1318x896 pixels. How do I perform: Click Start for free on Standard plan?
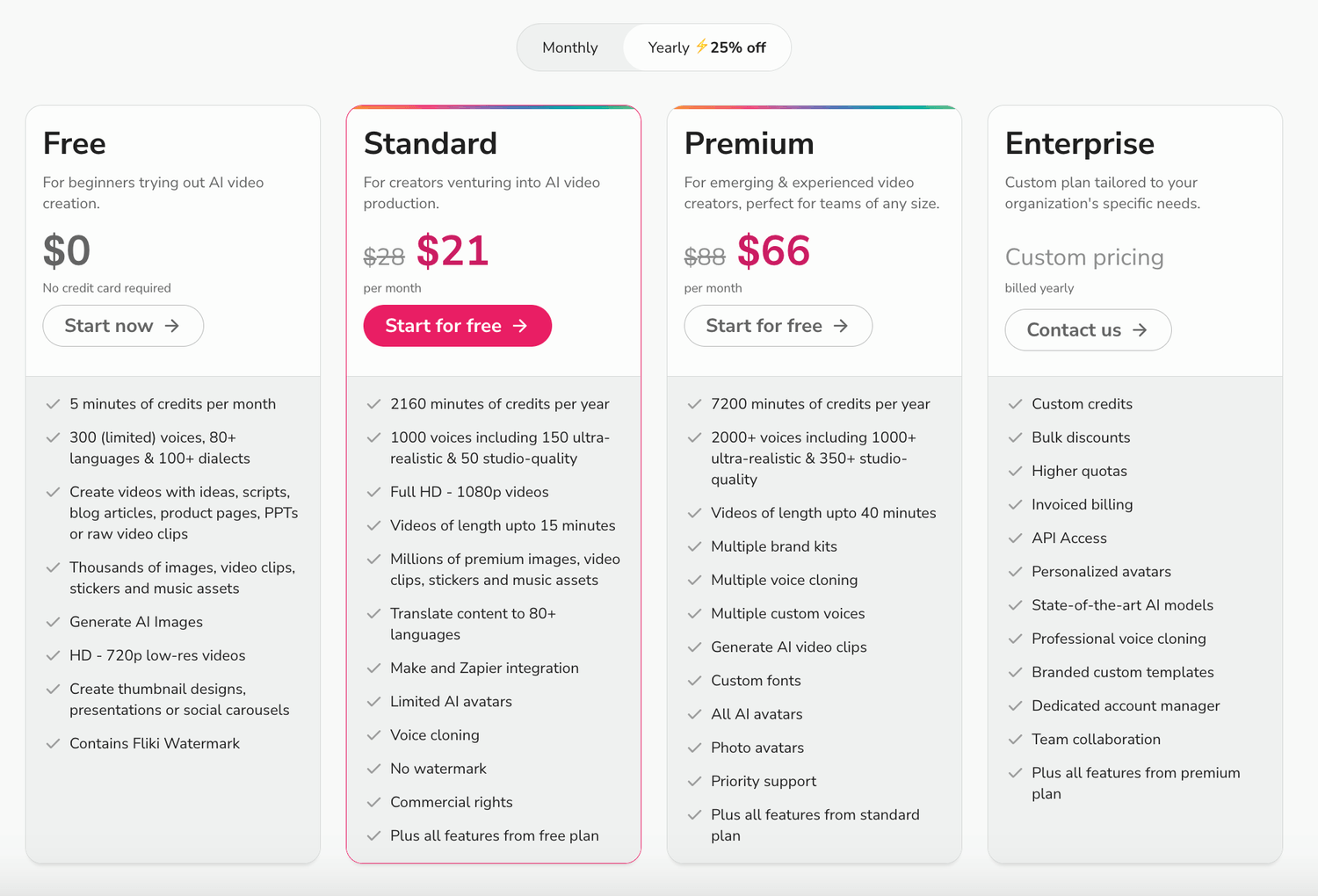pyautogui.click(x=457, y=326)
